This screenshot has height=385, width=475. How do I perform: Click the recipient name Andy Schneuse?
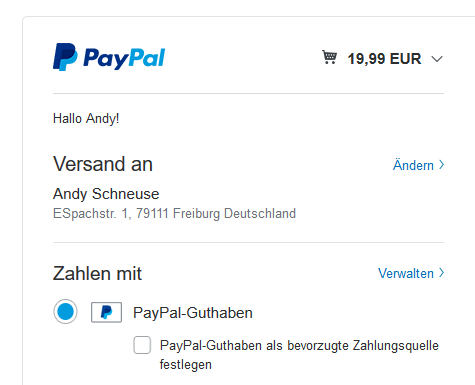[106, 194]
